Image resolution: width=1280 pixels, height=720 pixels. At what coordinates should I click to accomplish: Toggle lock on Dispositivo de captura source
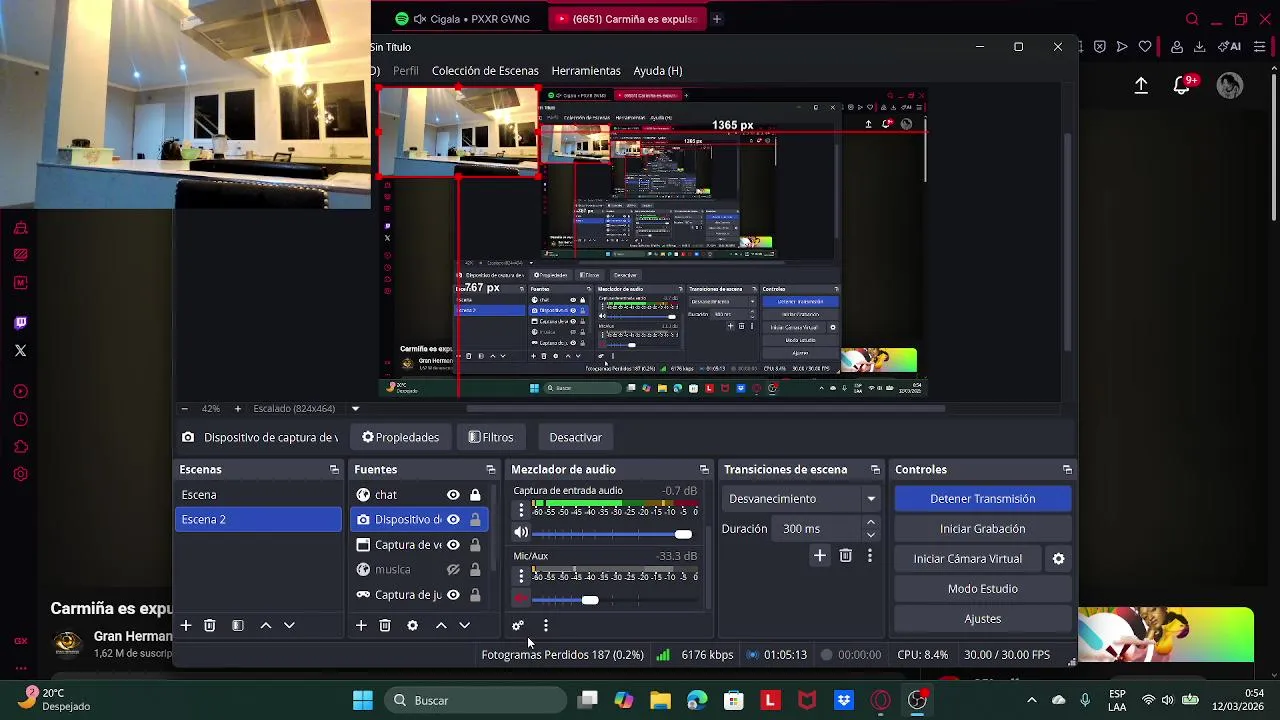pyautogui.click(x=475, y=520)
